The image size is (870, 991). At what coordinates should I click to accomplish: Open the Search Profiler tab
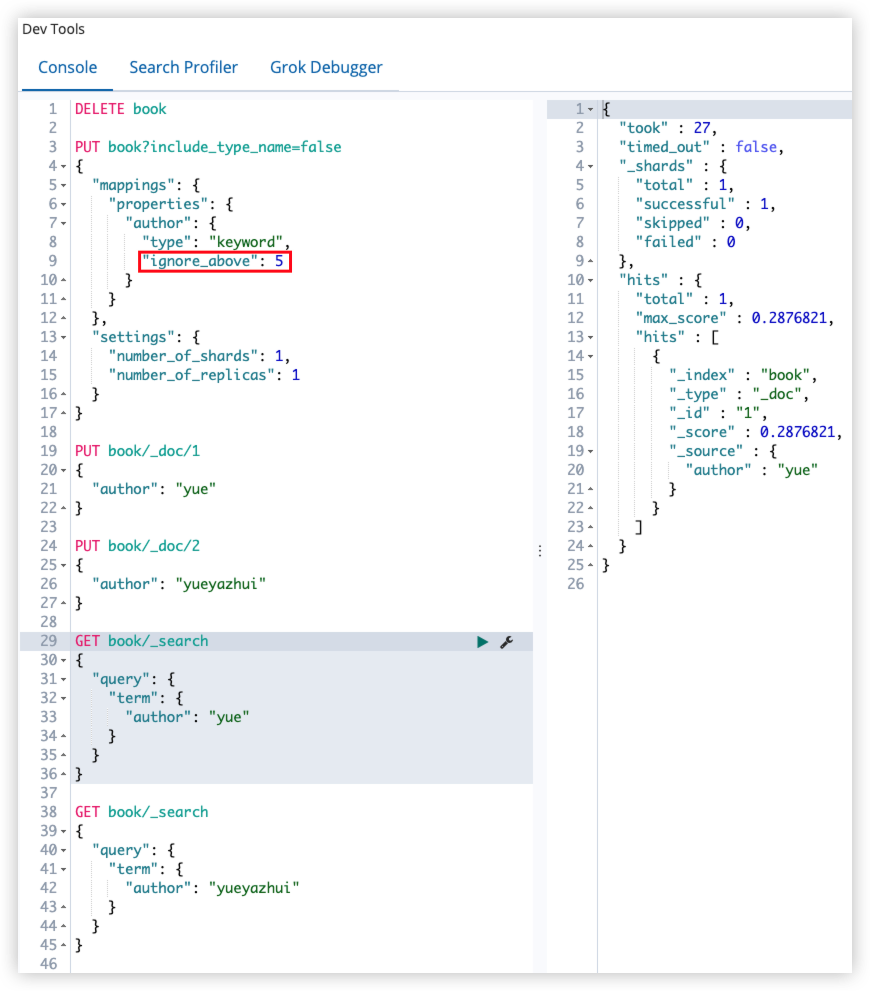click(183, 67)
